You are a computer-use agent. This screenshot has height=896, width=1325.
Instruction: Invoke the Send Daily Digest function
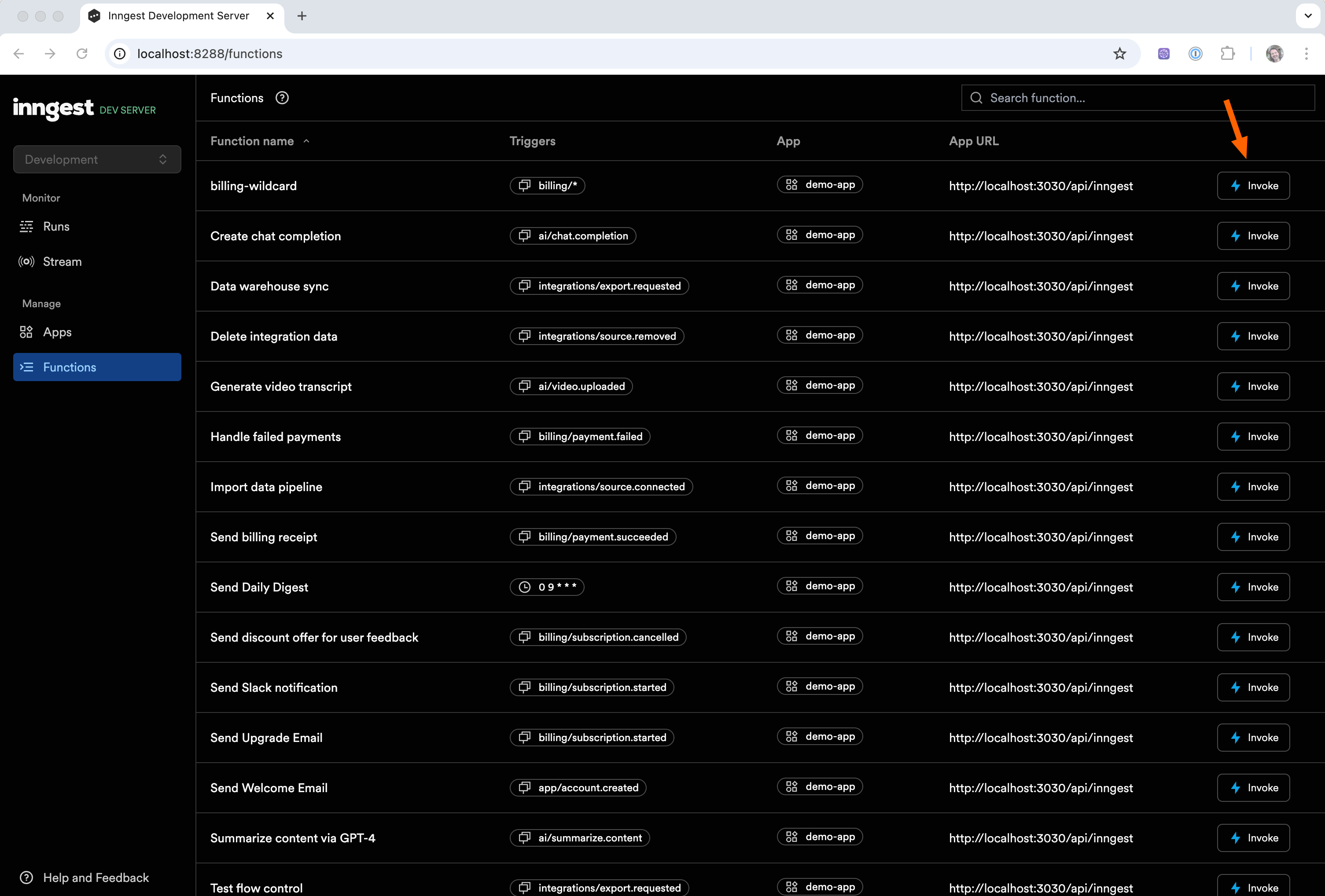[1253, 587]
